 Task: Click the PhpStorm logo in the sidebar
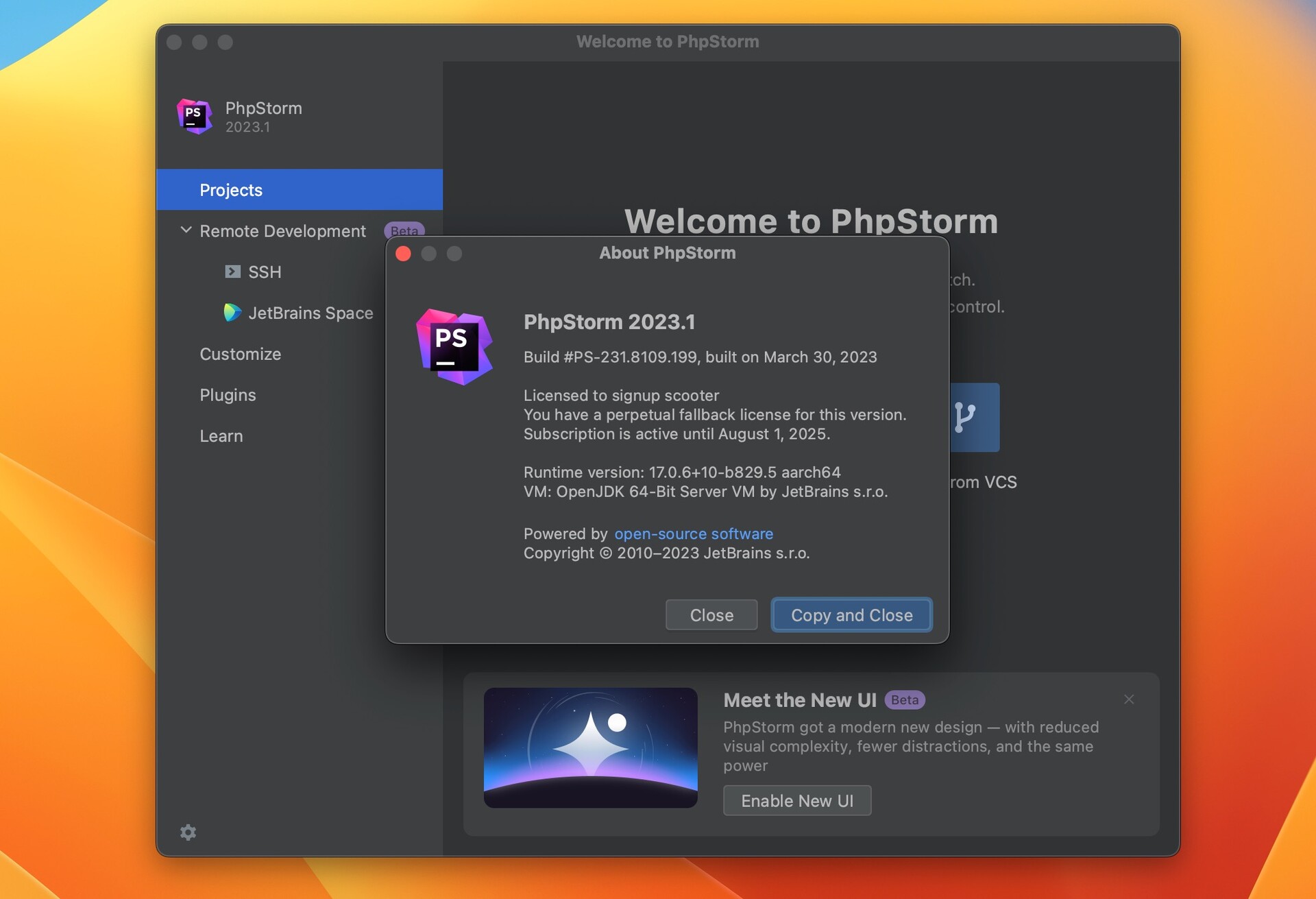click(194, 117)
